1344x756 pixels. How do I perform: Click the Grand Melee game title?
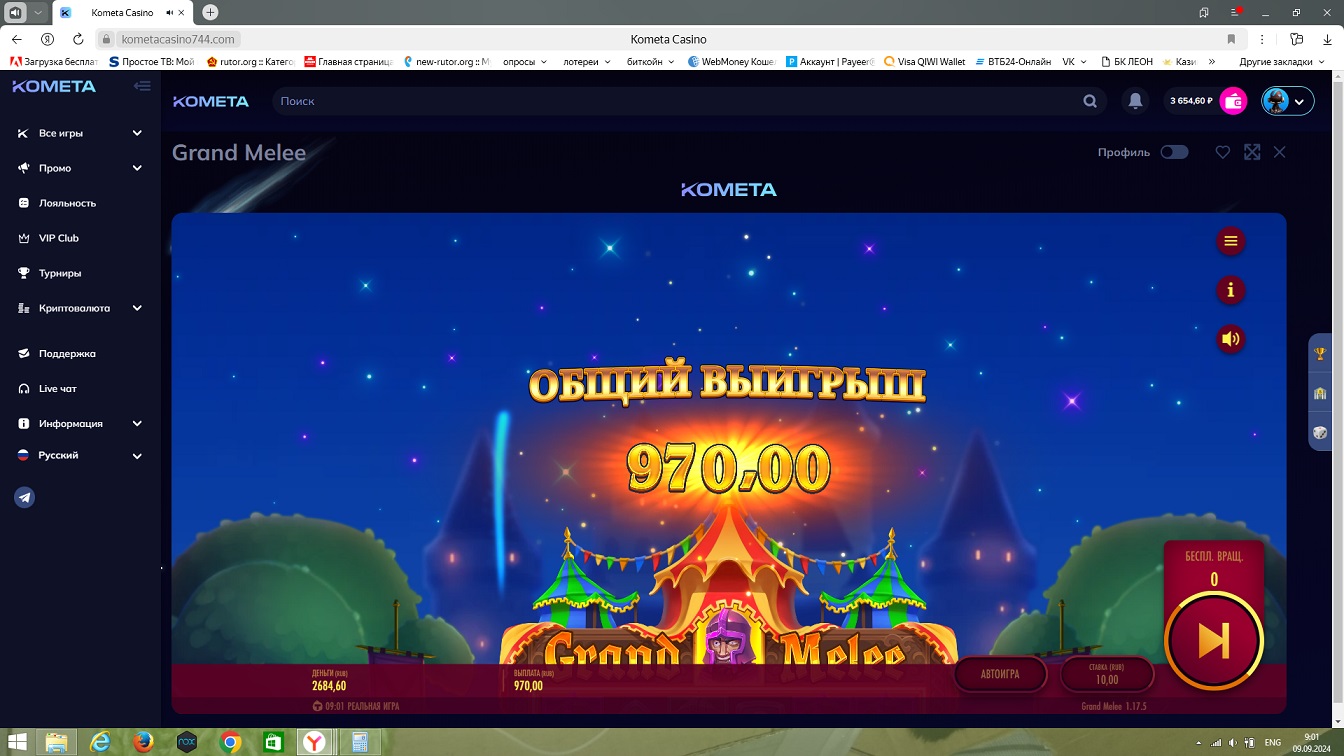point(239,152)
